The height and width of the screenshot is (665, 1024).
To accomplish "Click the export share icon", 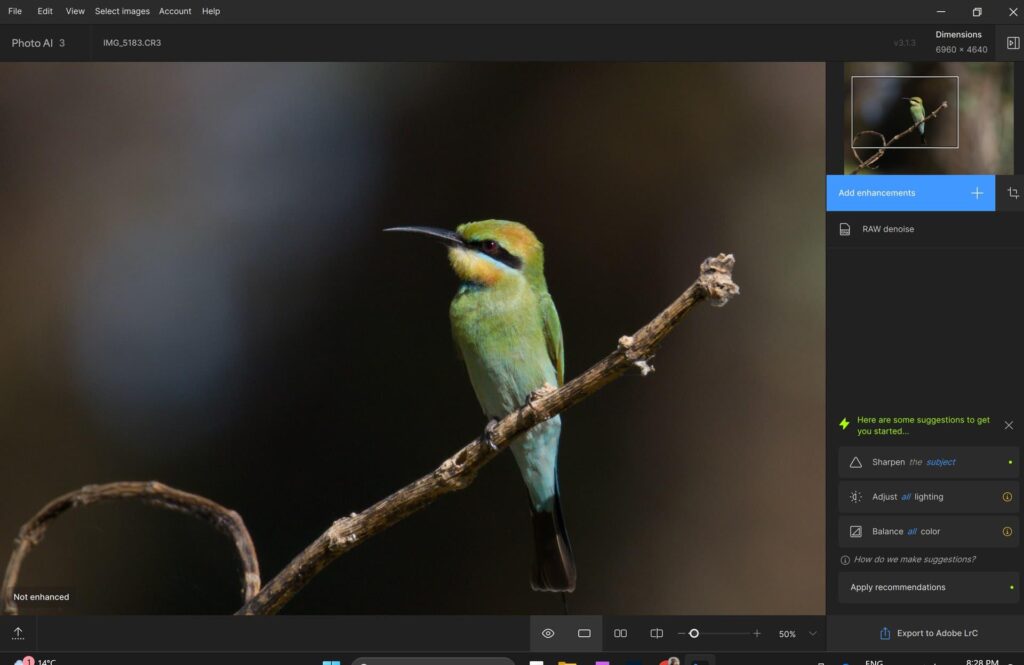I will (885, 634).
